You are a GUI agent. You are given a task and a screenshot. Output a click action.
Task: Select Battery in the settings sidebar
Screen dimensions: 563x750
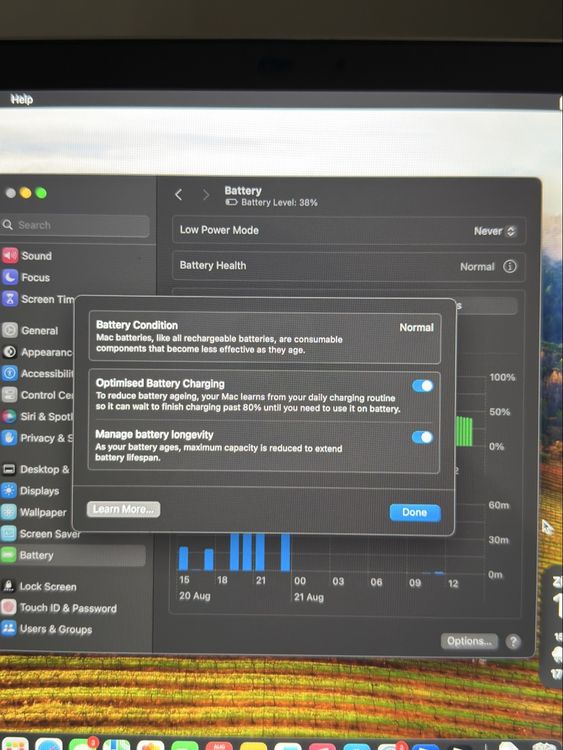73,555
